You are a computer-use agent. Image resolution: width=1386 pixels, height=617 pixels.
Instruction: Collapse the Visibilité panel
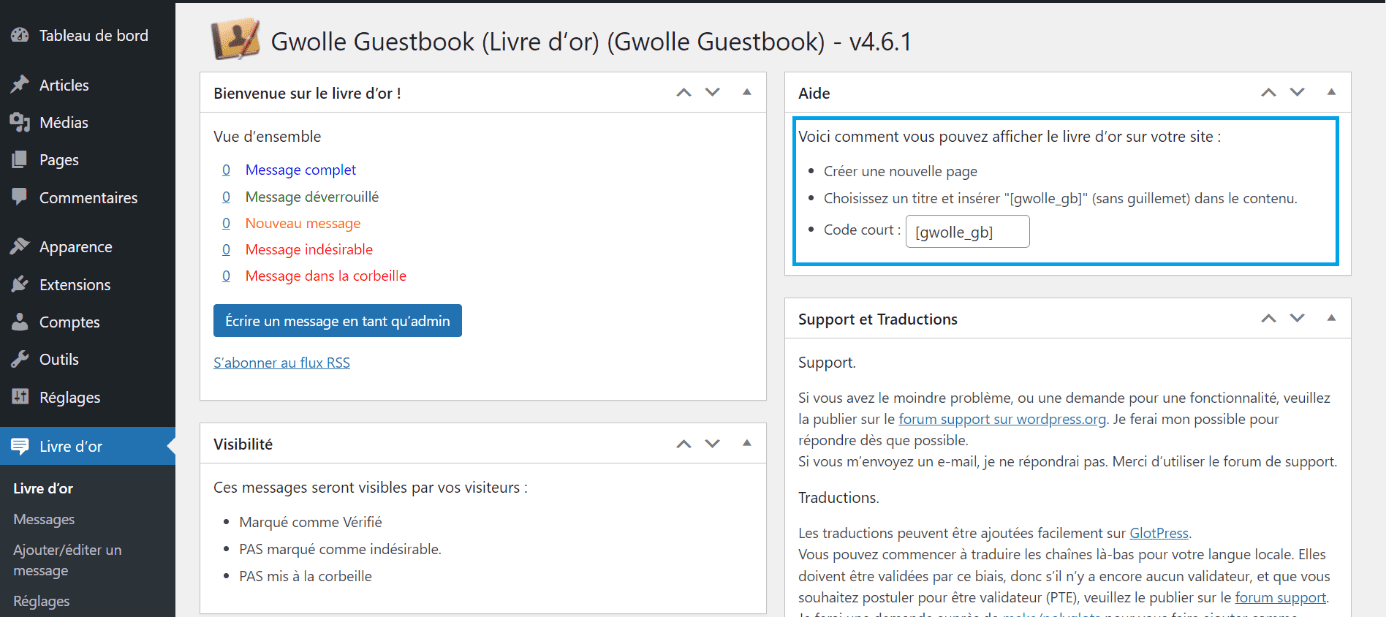746,444
